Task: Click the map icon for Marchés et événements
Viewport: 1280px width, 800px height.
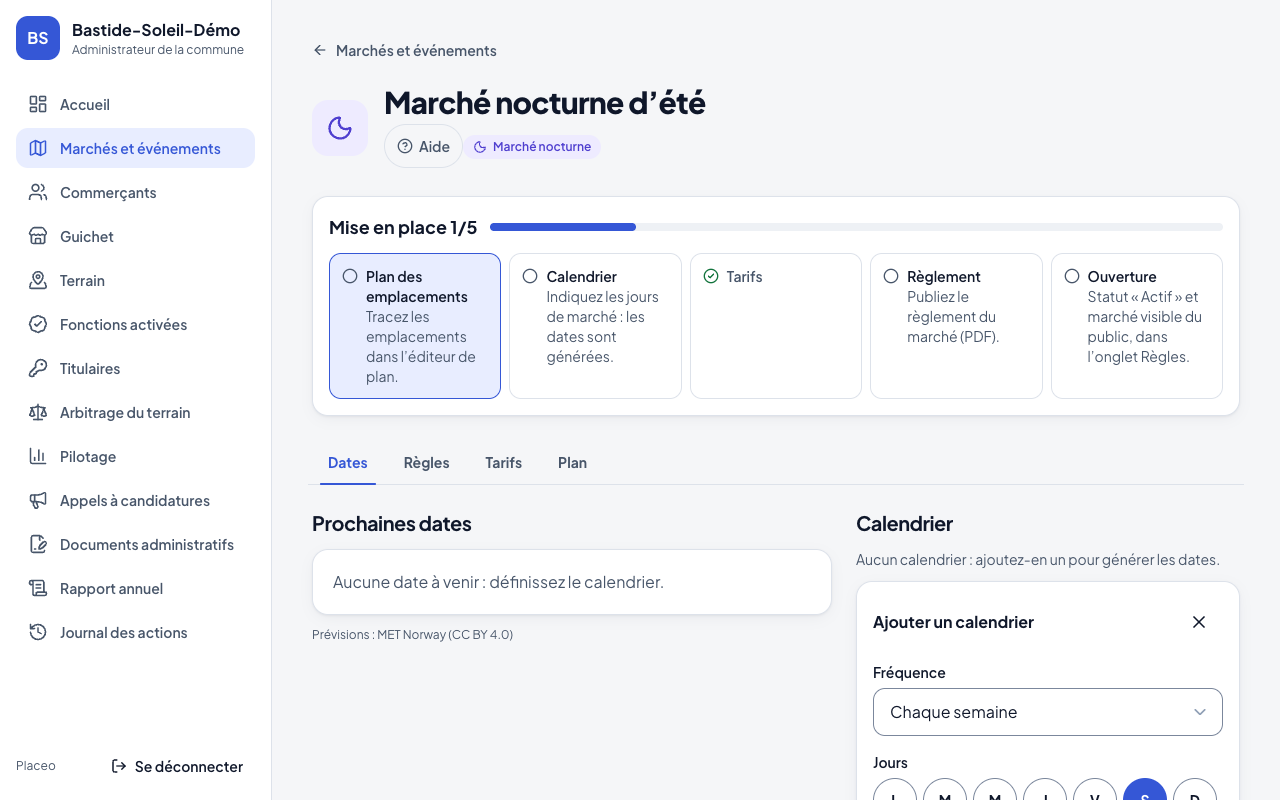Action: [38, 148]
